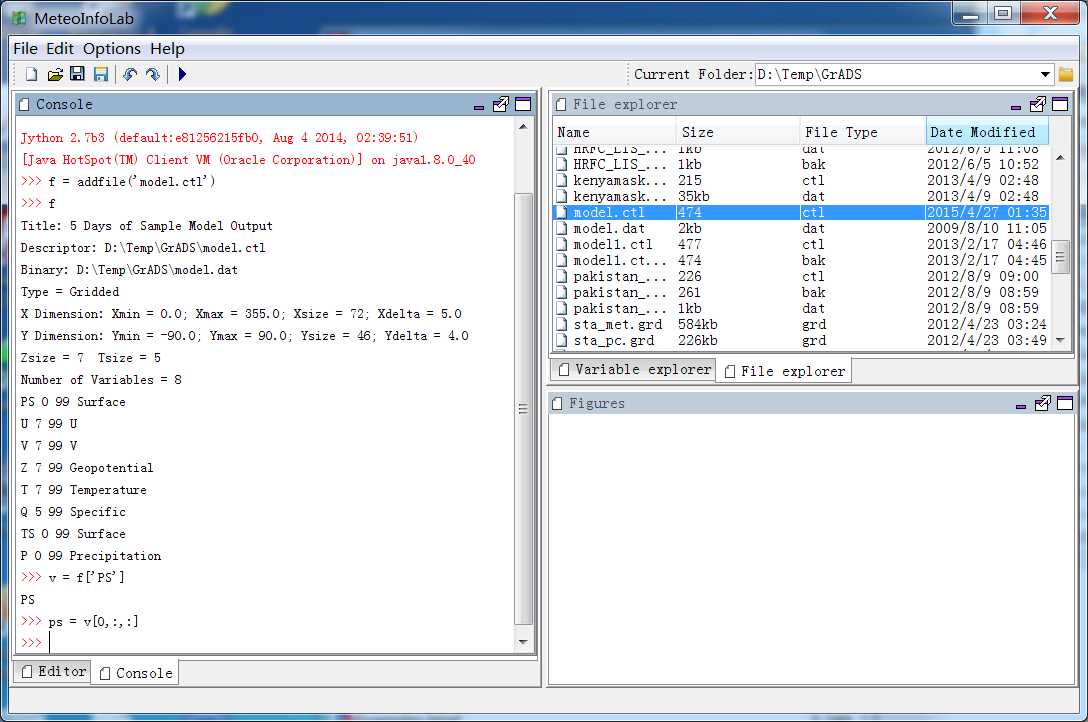This screenshot has height=722, width=1088.
Task: Sort files by Size column header
Action: tap(738, 132)
